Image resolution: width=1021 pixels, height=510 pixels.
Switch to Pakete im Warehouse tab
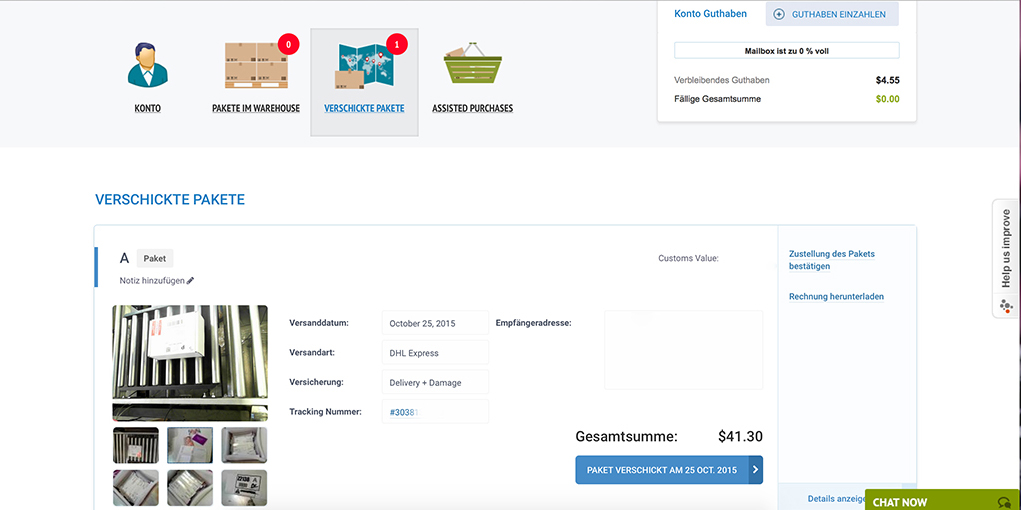coord(256,109)
